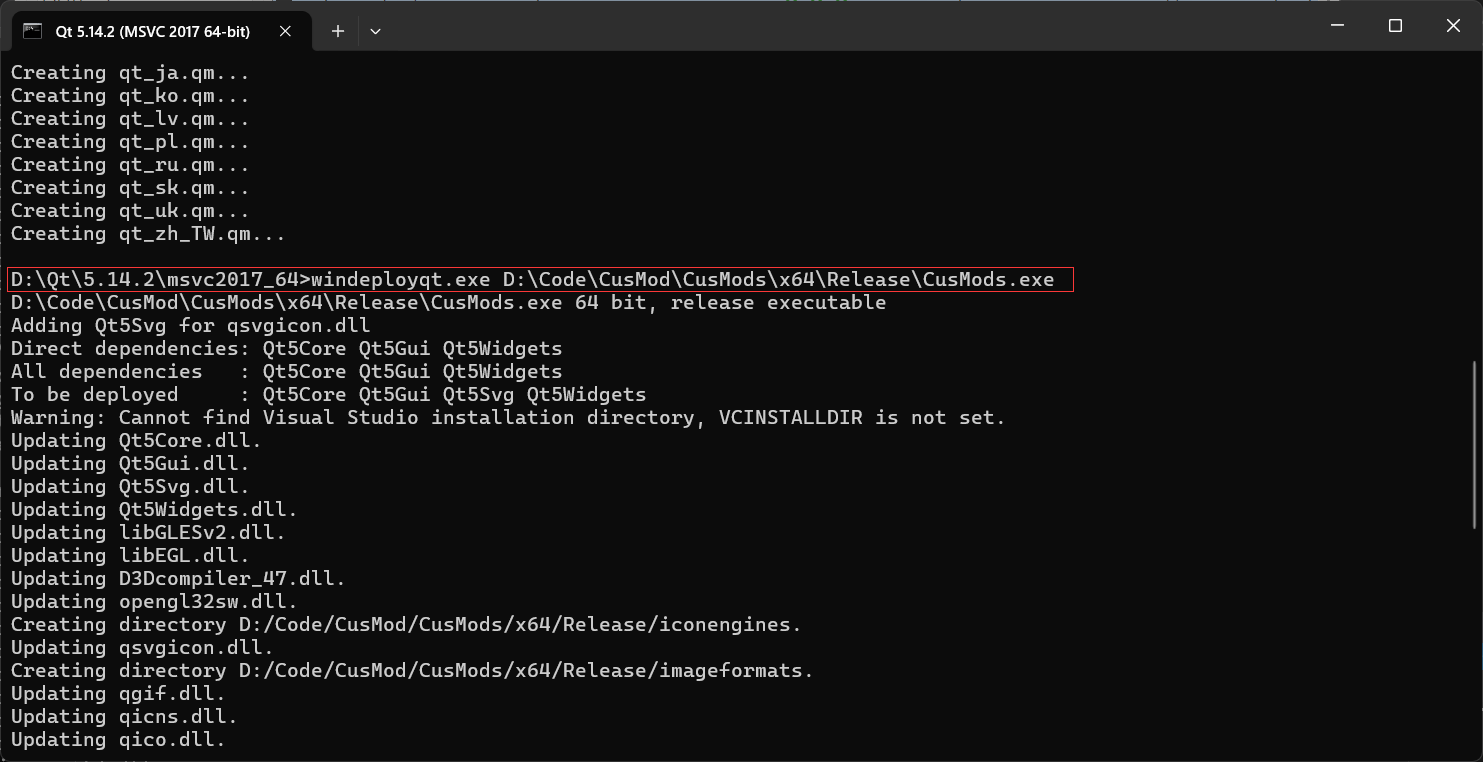Click 'Adding Qt5Svg for qsvgicon.dll' line
The height and width of the screenshot is (762, 1483).
190,325
